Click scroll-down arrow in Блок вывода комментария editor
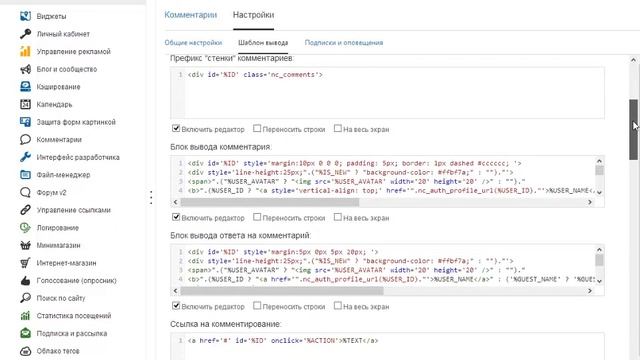This screenshot has height=360, width=640. pyautogui.click(x=599, y=192)
